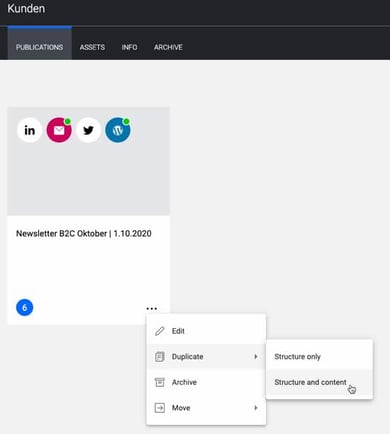Screen dimensions: 390x434
Task: Click the copy icon beside Duplicate
Action: tap(160, 357)
